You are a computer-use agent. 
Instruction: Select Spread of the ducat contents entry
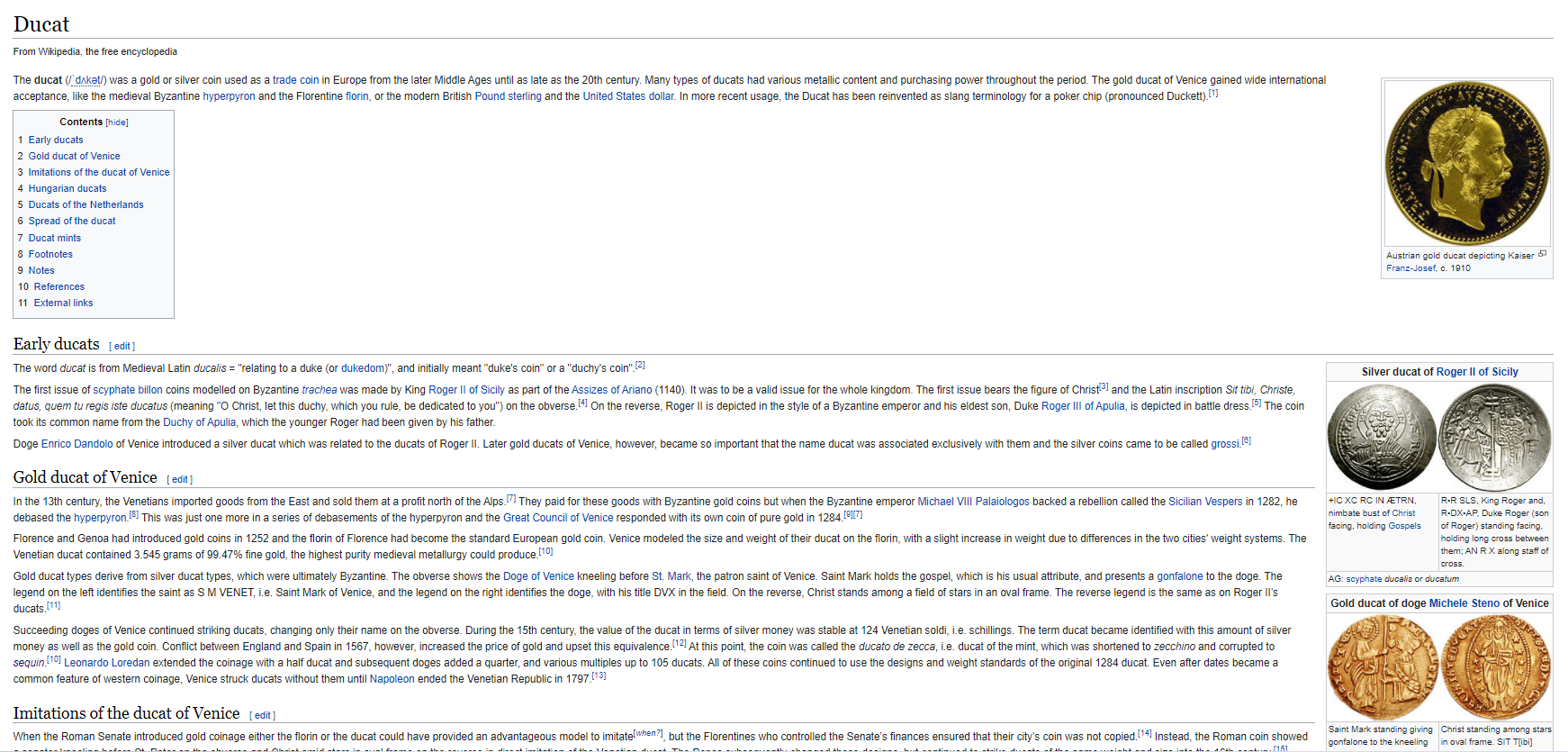(72, 221)
